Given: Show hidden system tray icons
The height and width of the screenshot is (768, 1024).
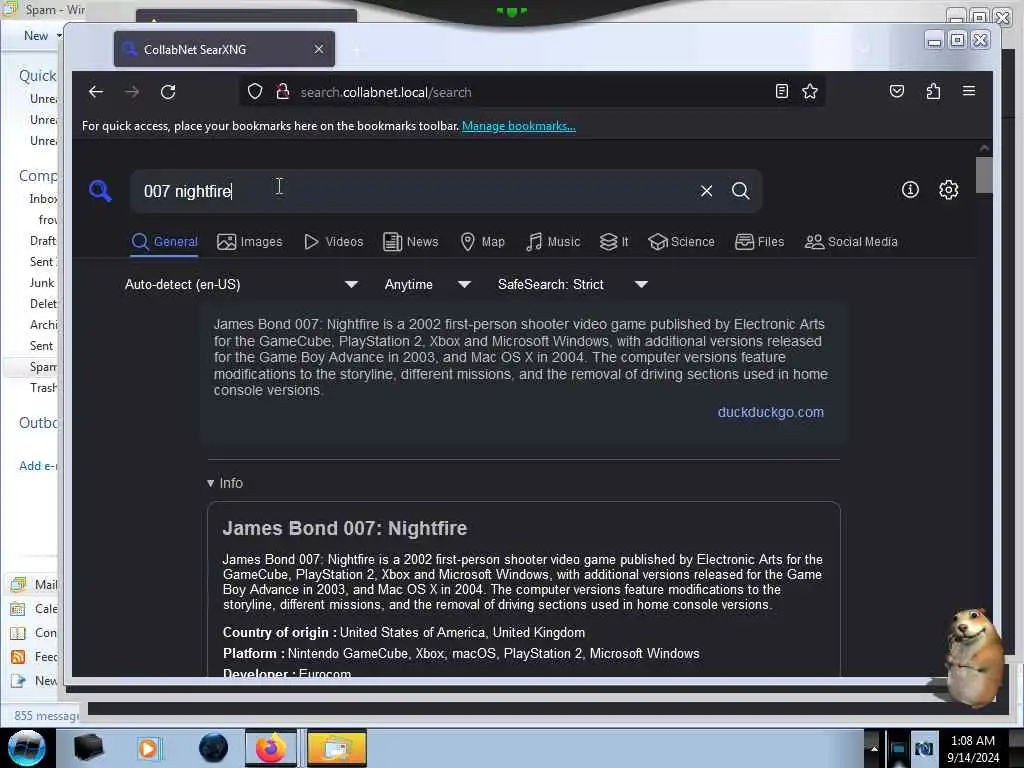Looking at the screenshot, I should [x=874, y=748].
